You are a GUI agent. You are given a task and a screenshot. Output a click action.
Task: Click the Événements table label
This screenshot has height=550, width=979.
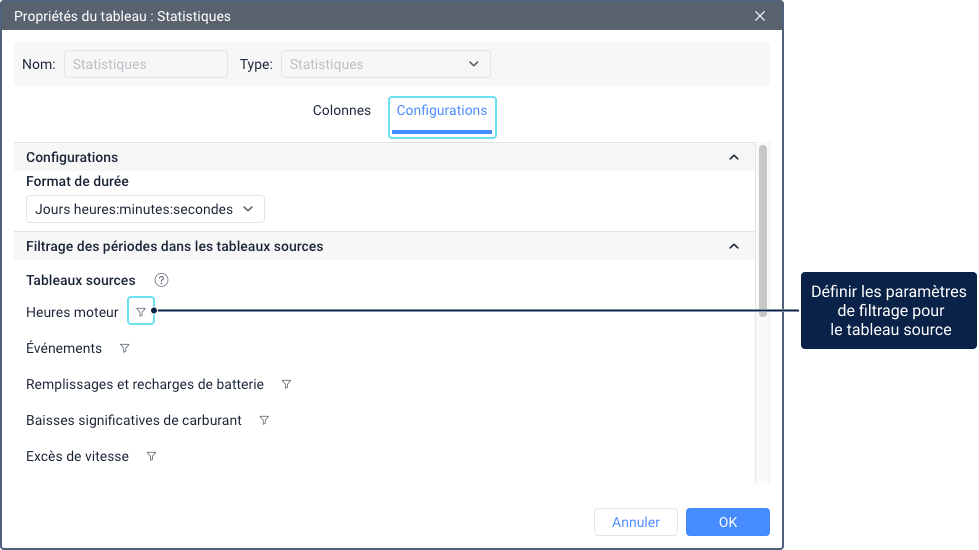coord(64,349)
